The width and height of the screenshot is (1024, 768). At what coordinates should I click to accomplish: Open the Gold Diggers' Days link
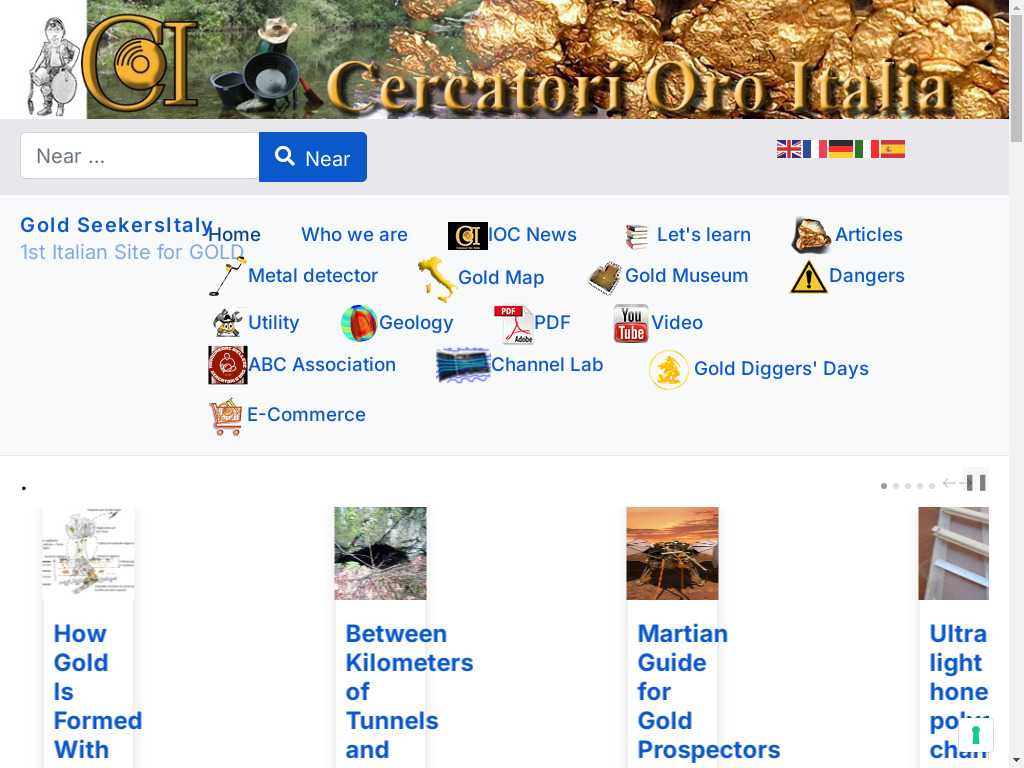(x=781, y=368)
